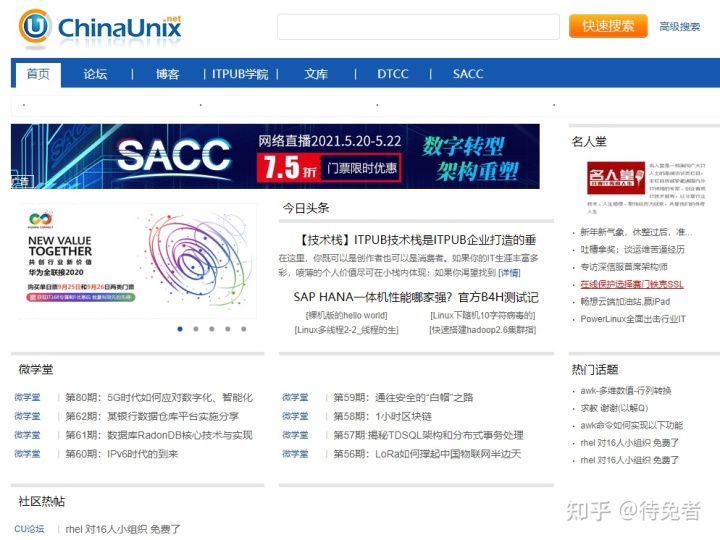Screen dimensions: 720x540
Task: Open the ITPUB学院 menu item
Action: tap(240, 74)
